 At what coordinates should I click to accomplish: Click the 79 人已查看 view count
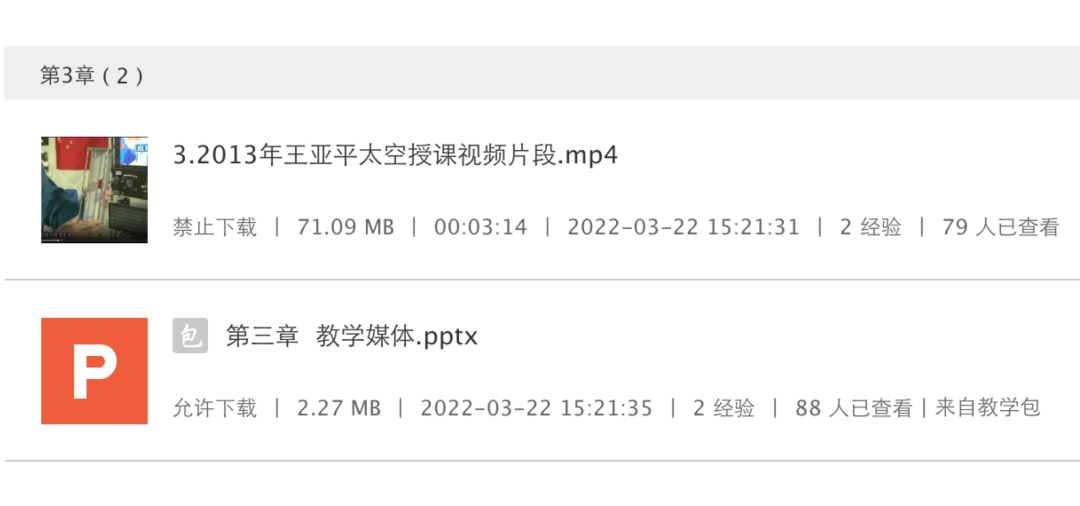point(1000,227)
